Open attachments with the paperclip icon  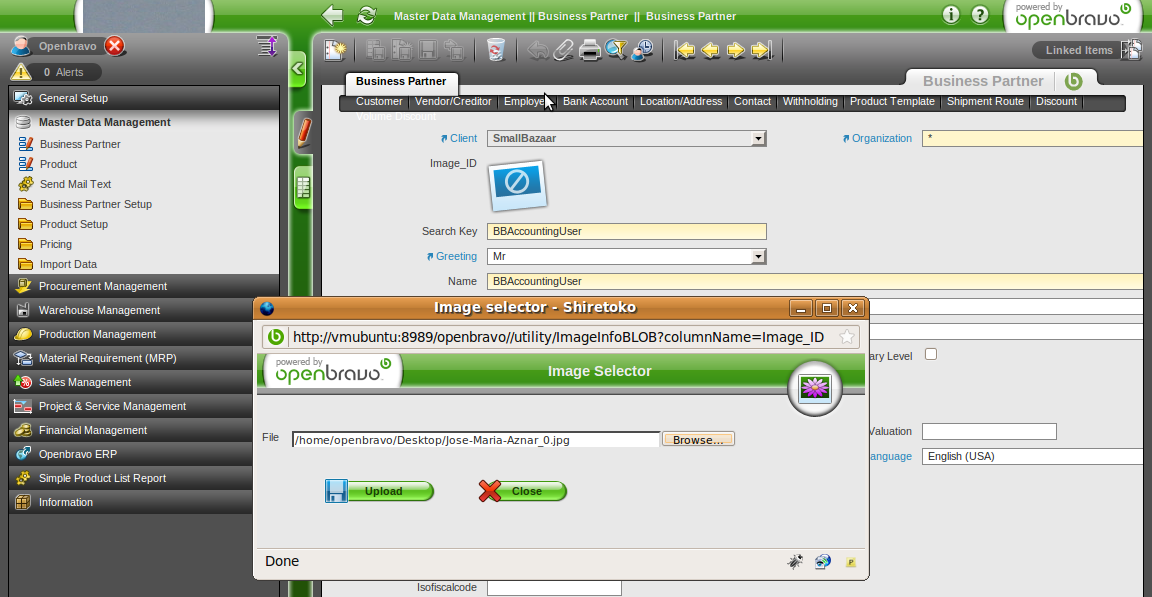pyautogui.click(x=563, y=50)
